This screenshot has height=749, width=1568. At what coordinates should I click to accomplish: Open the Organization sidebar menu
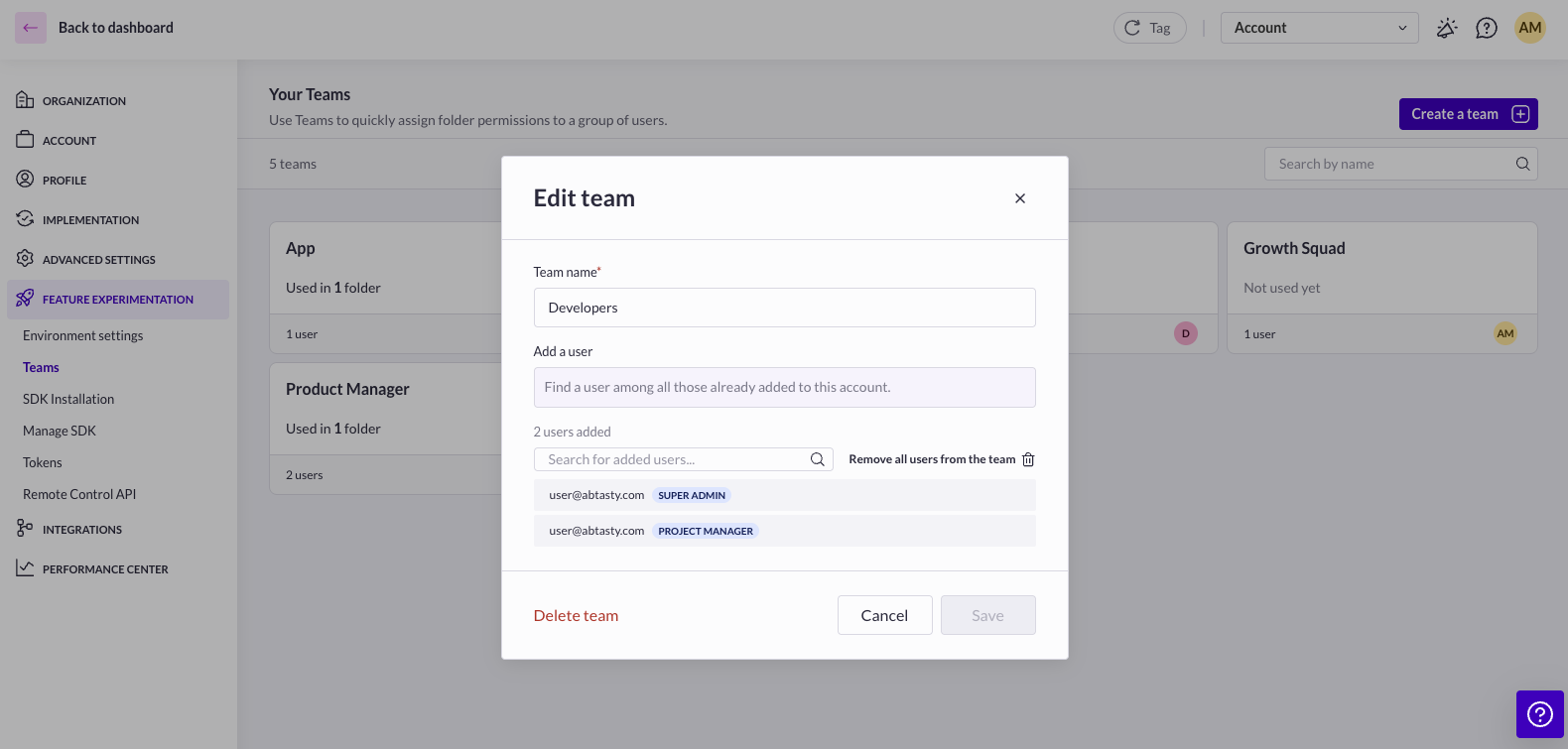83,101
